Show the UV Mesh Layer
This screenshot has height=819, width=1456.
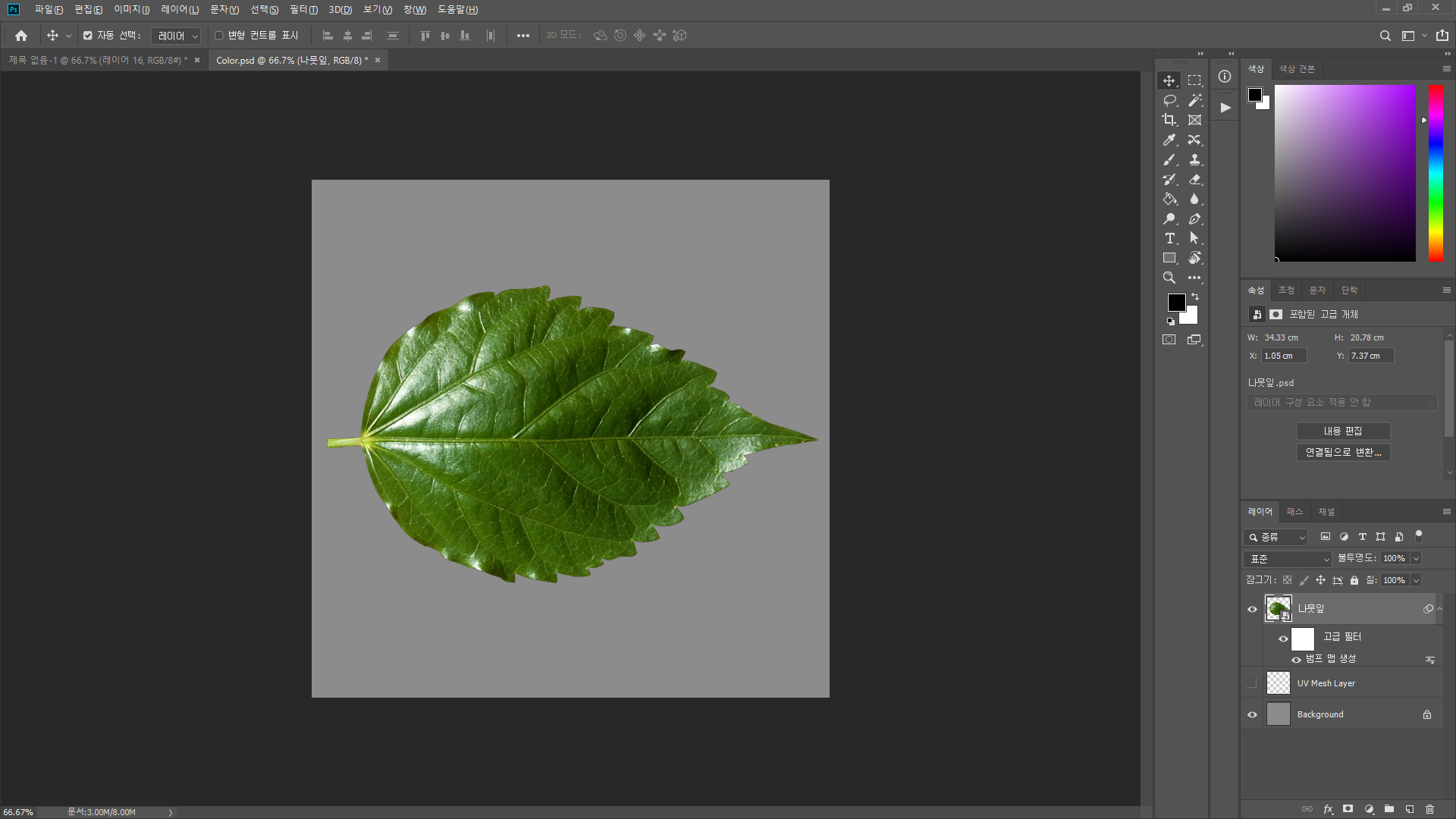[x=1252, y=683]
